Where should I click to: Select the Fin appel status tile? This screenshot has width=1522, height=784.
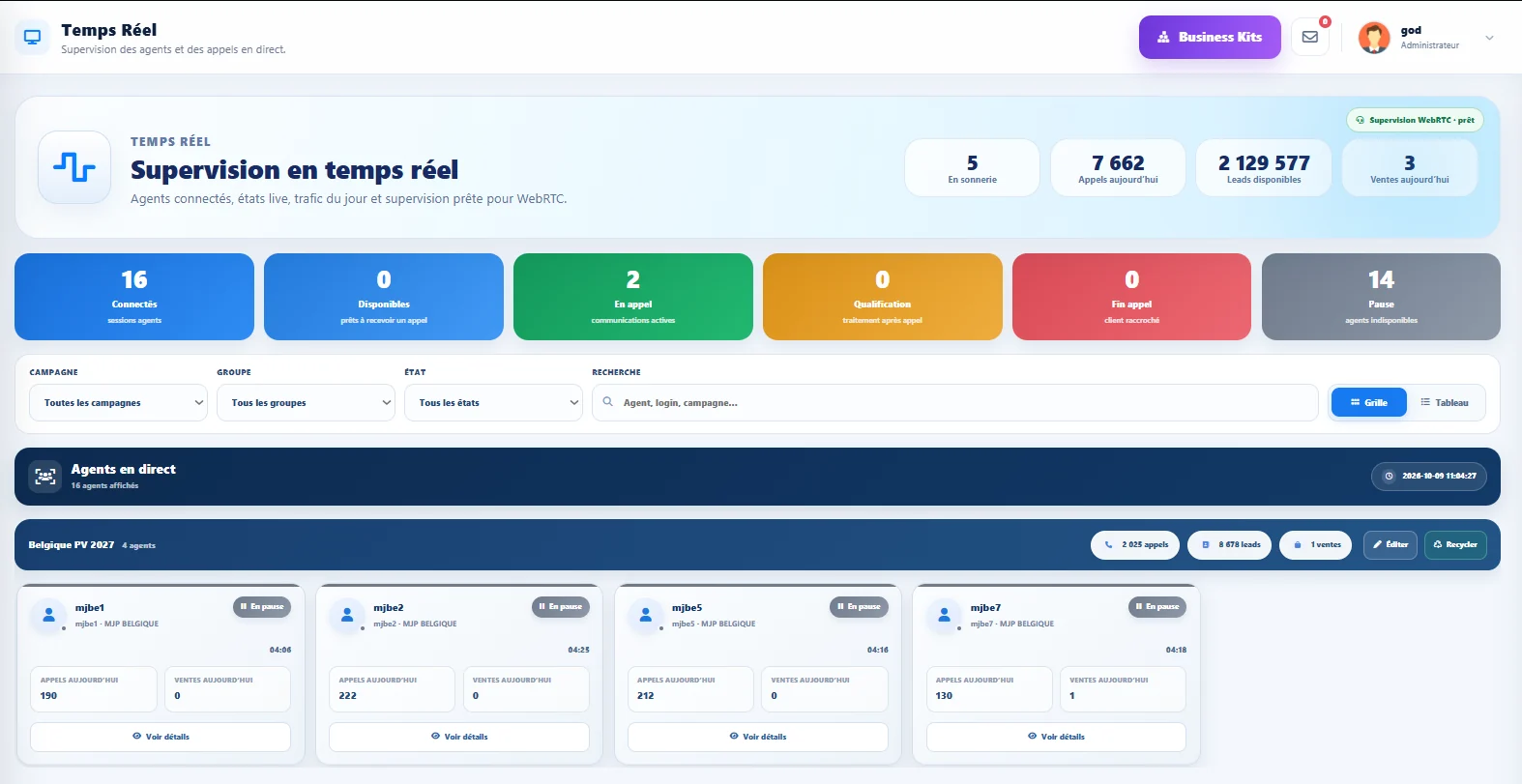(1132, 297)
